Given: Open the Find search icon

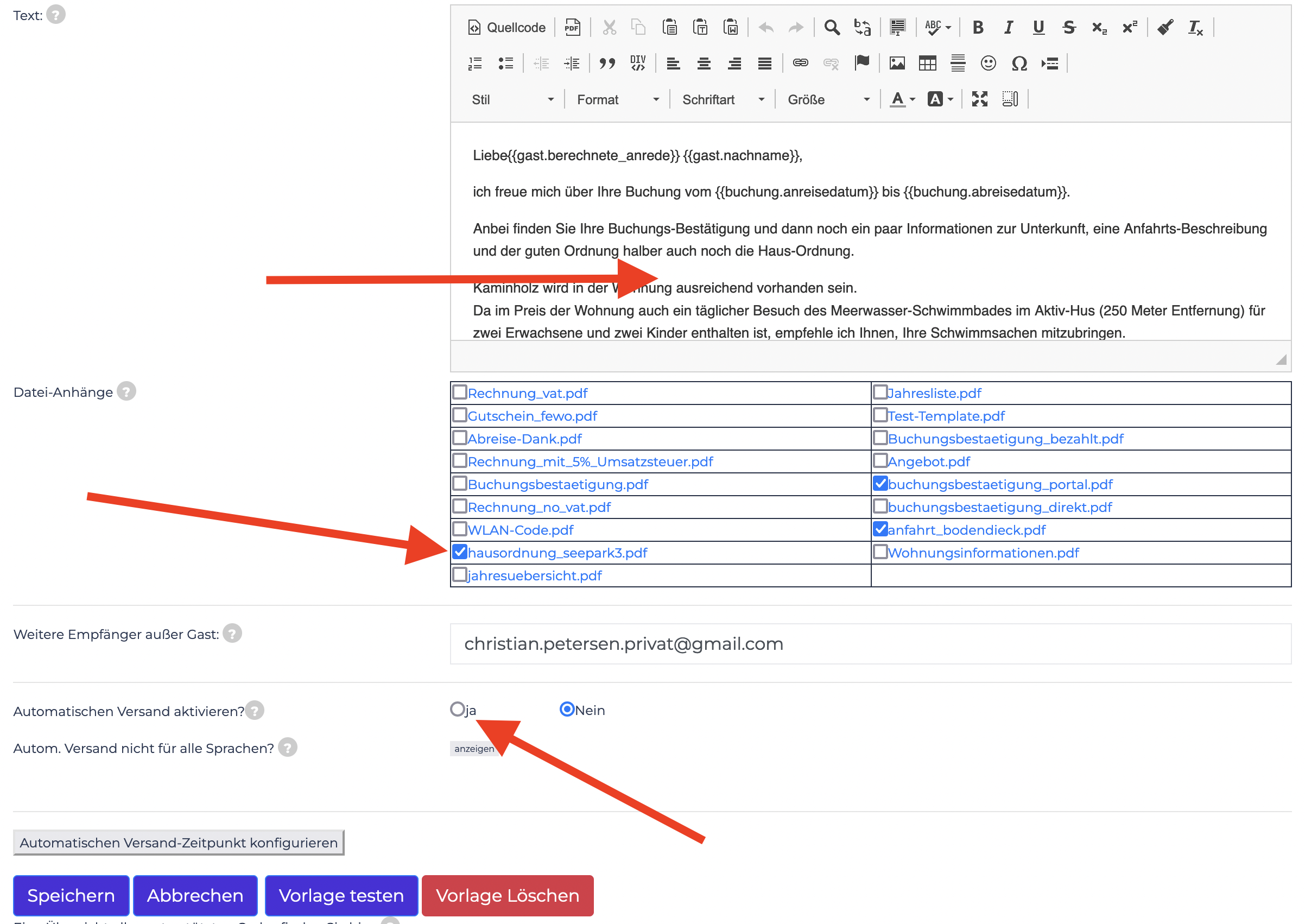Looking at the screenshot, I should pos(832,27).
